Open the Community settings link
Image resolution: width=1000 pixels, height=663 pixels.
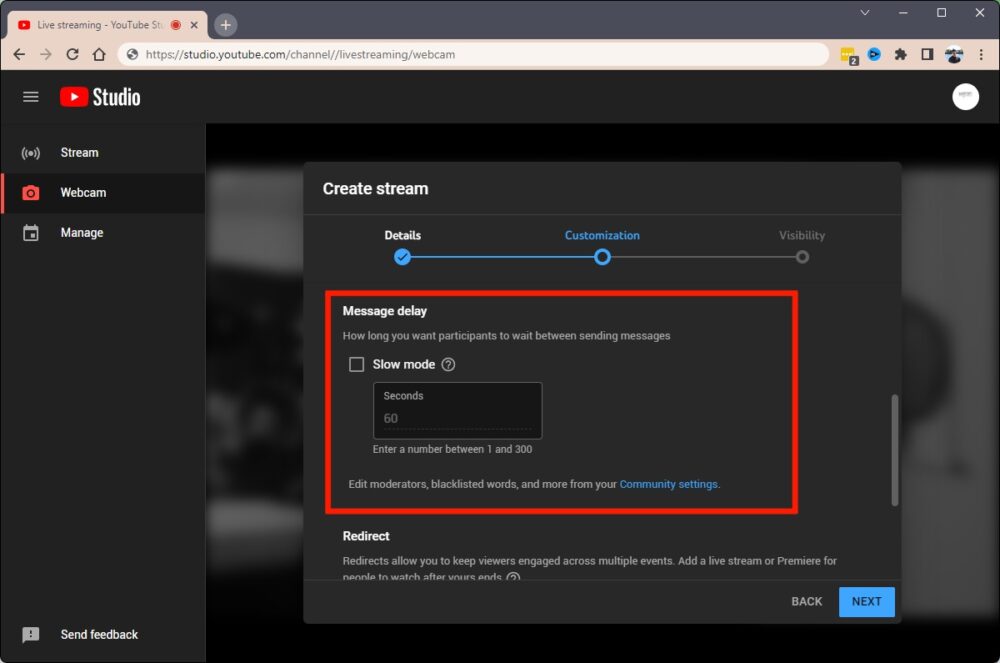(x=668, y=485)
